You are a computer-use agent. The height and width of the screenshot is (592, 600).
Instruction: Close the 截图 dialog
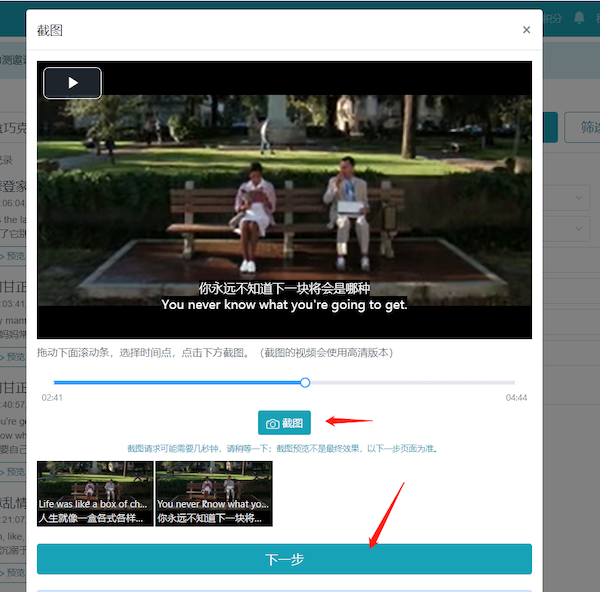[526, 30]
